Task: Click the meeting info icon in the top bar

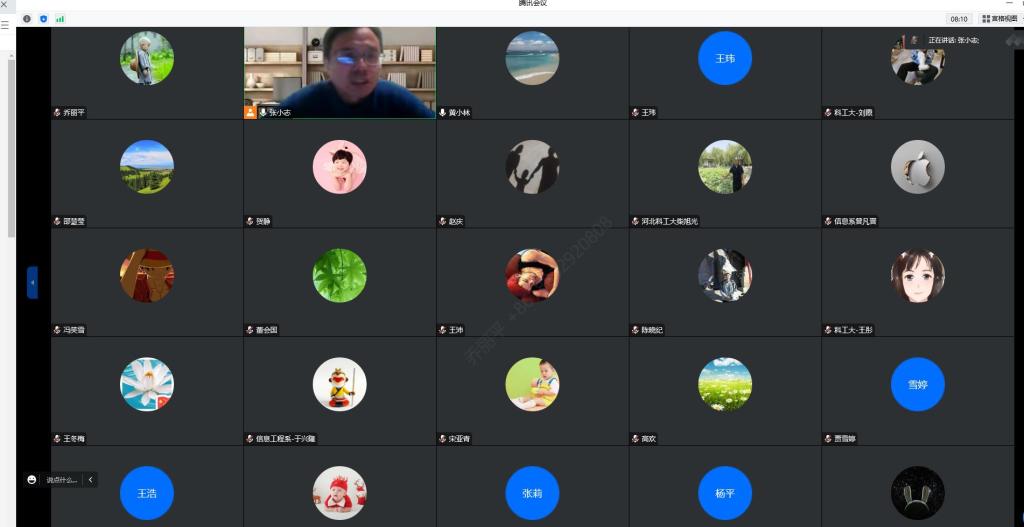Action: click(x=27, y=19)
